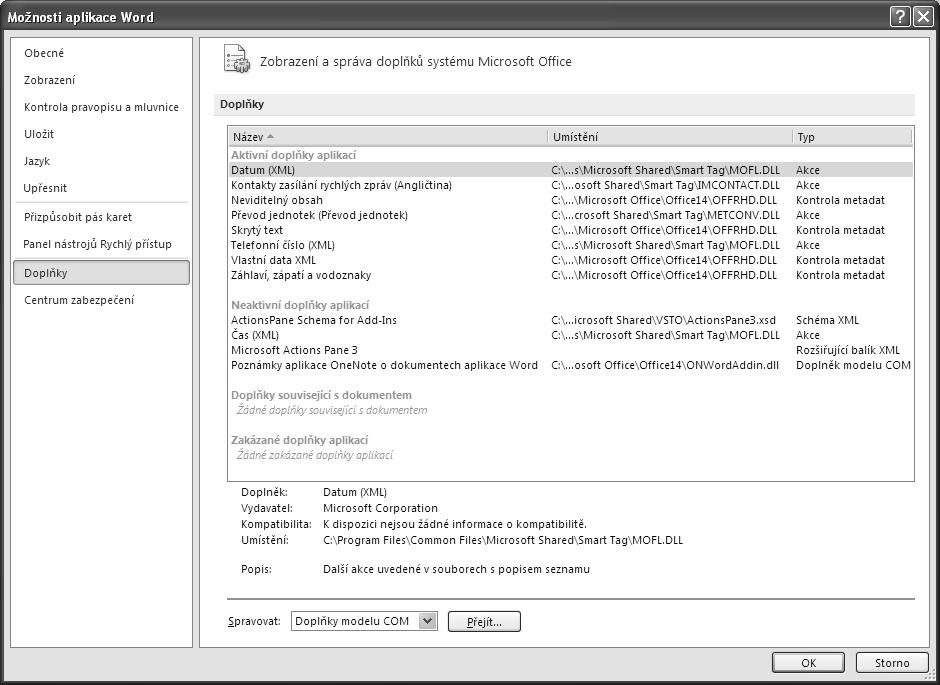Click the Microsoft Corporation publisher value

point(380,508)
